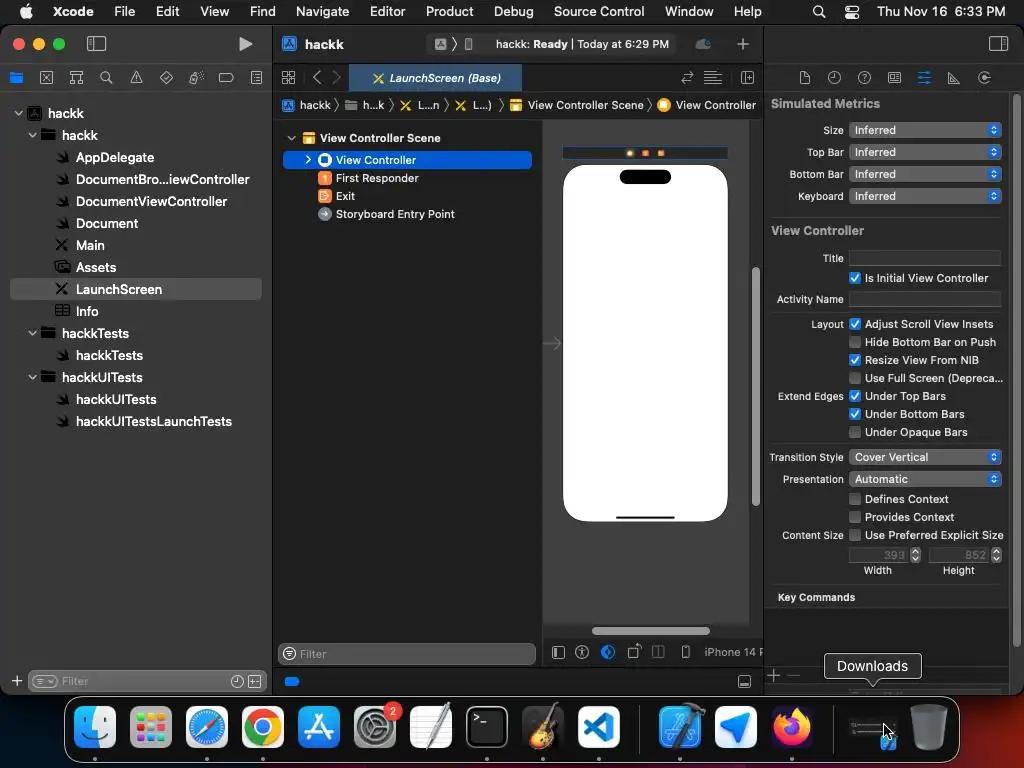The image size is (1024, 768).
Task: Show the Size inspector ruler icon
Action: pos(954,78)
